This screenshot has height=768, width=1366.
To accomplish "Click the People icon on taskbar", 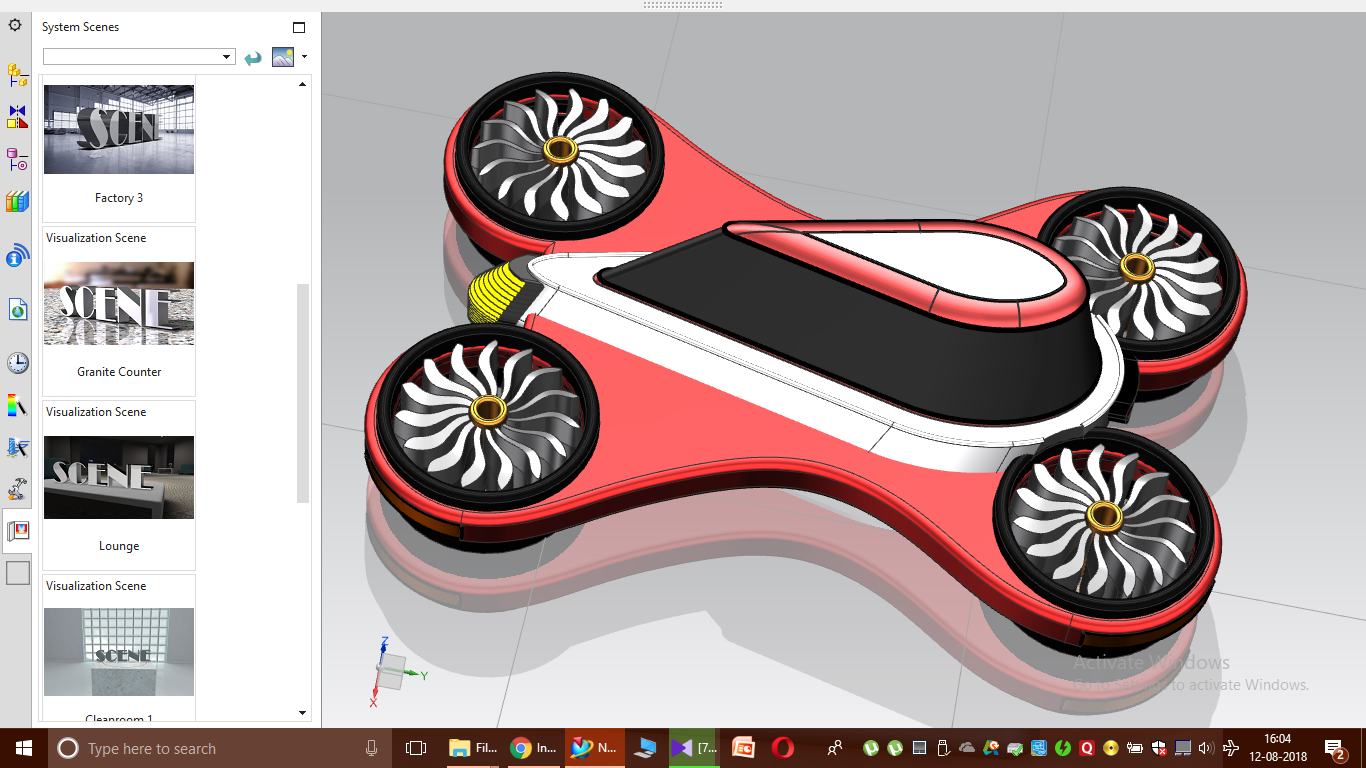I will point(835,748).
